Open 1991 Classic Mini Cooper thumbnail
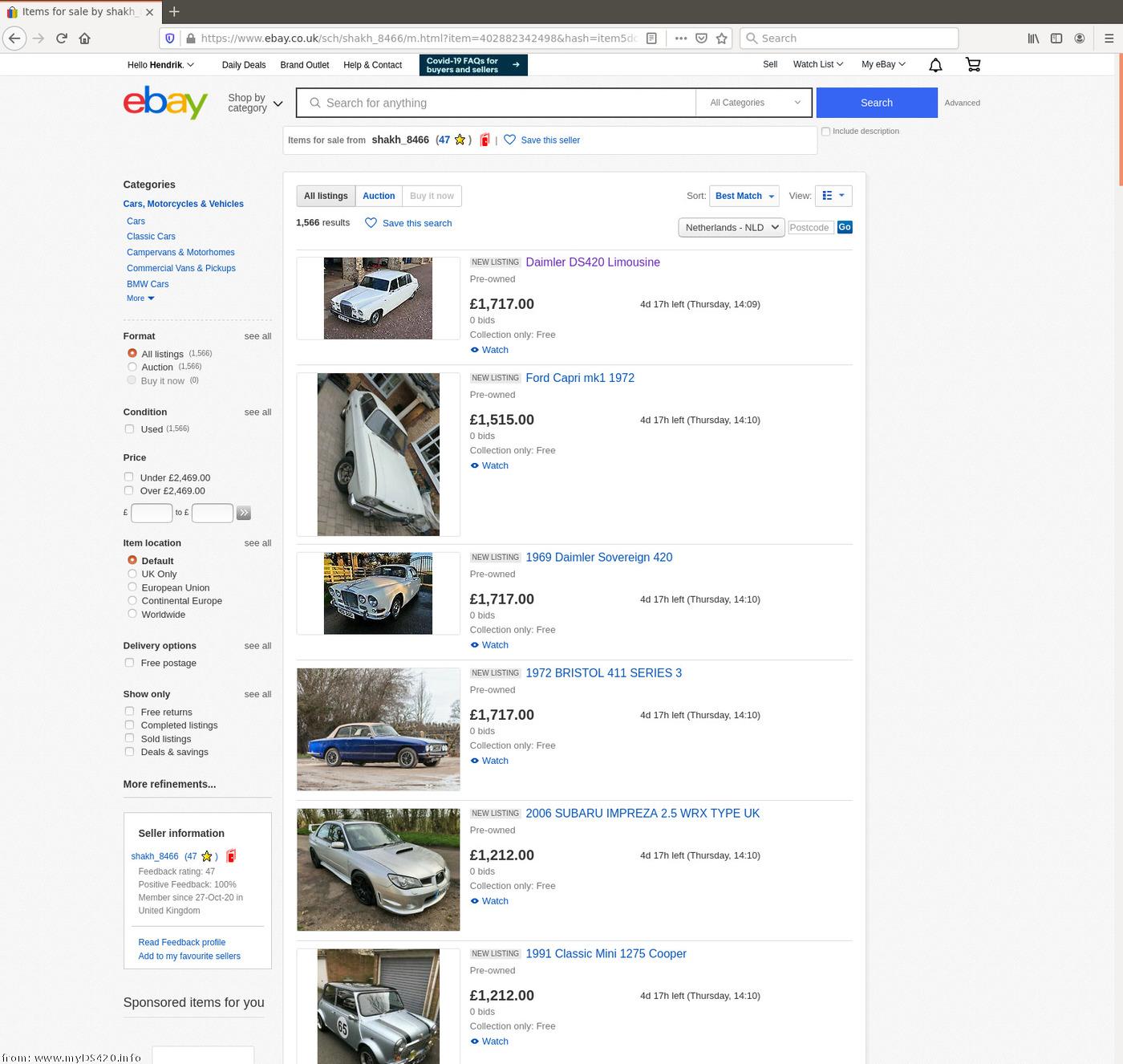The width and height of the screenshot is (1123, 1064). click(379, 1006)
